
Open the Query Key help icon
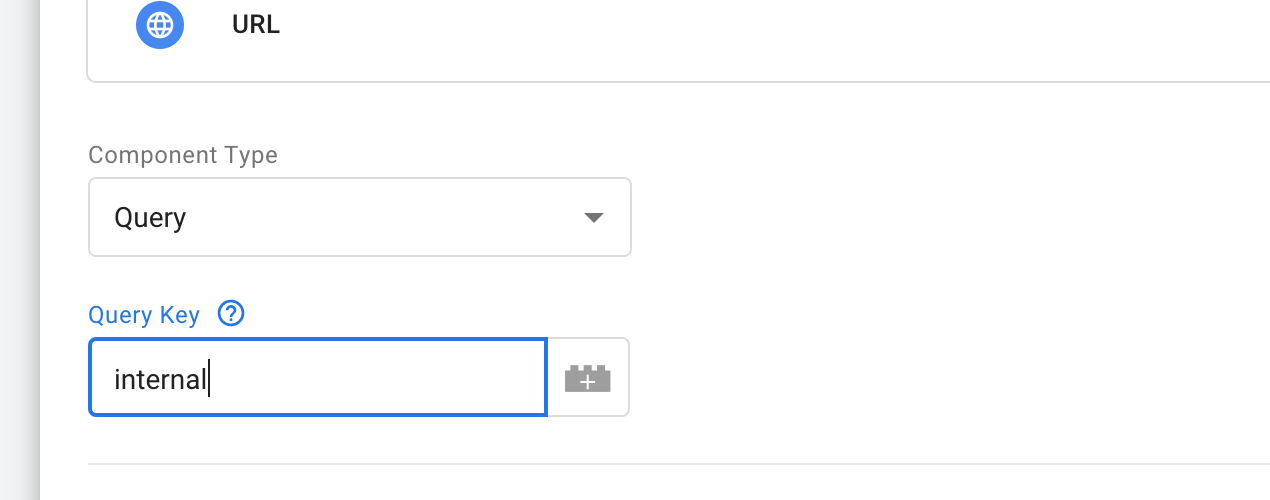pyautogui.click(x=231, y=314)
